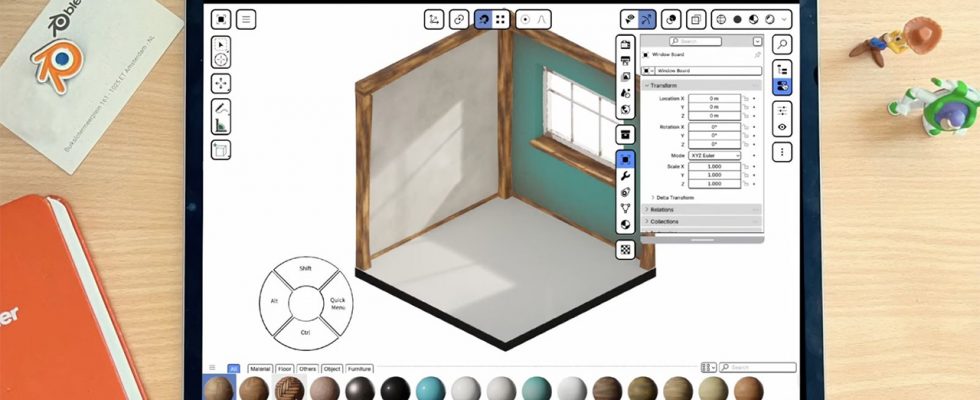This screenshot has width=980, height=400.
Task: Select the Add Cube tool
Action: pyautogui.click(x=221, y=149)
